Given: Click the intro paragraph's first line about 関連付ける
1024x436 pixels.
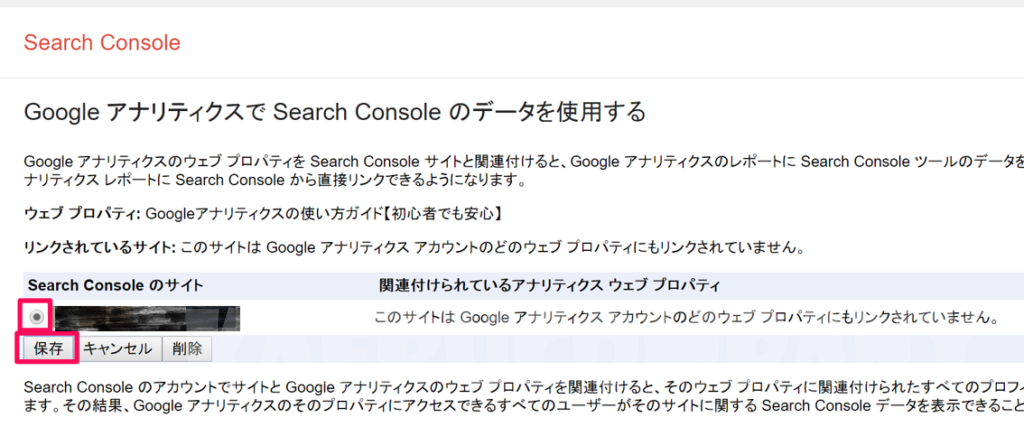Looking at the screenshot, I should 524,162.
